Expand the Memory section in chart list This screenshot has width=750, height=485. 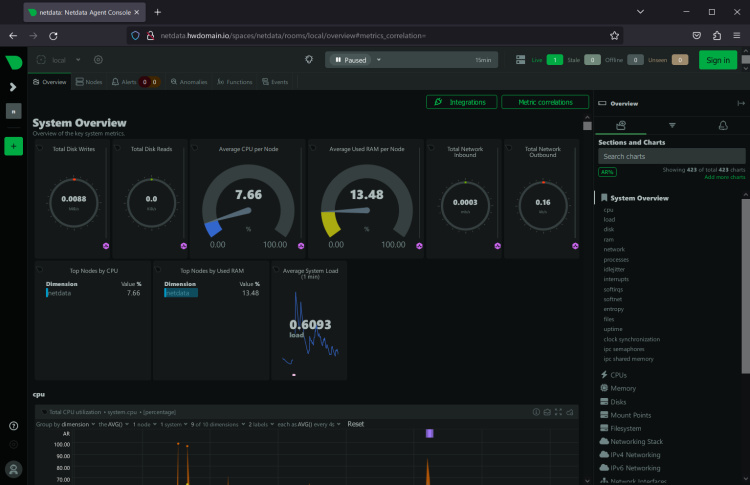[x=623, y=388]
